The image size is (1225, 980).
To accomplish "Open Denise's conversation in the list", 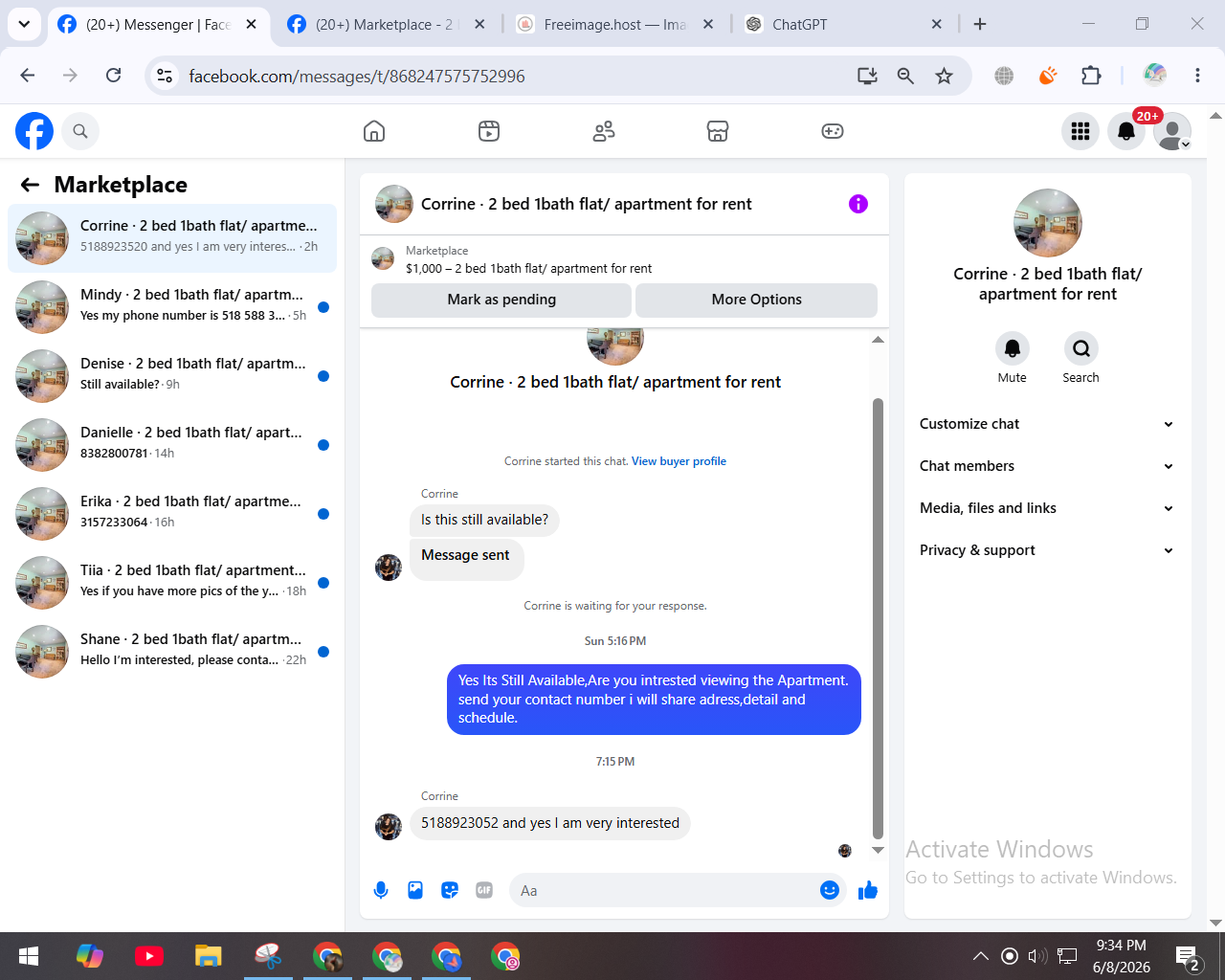I will pos(172,376).
